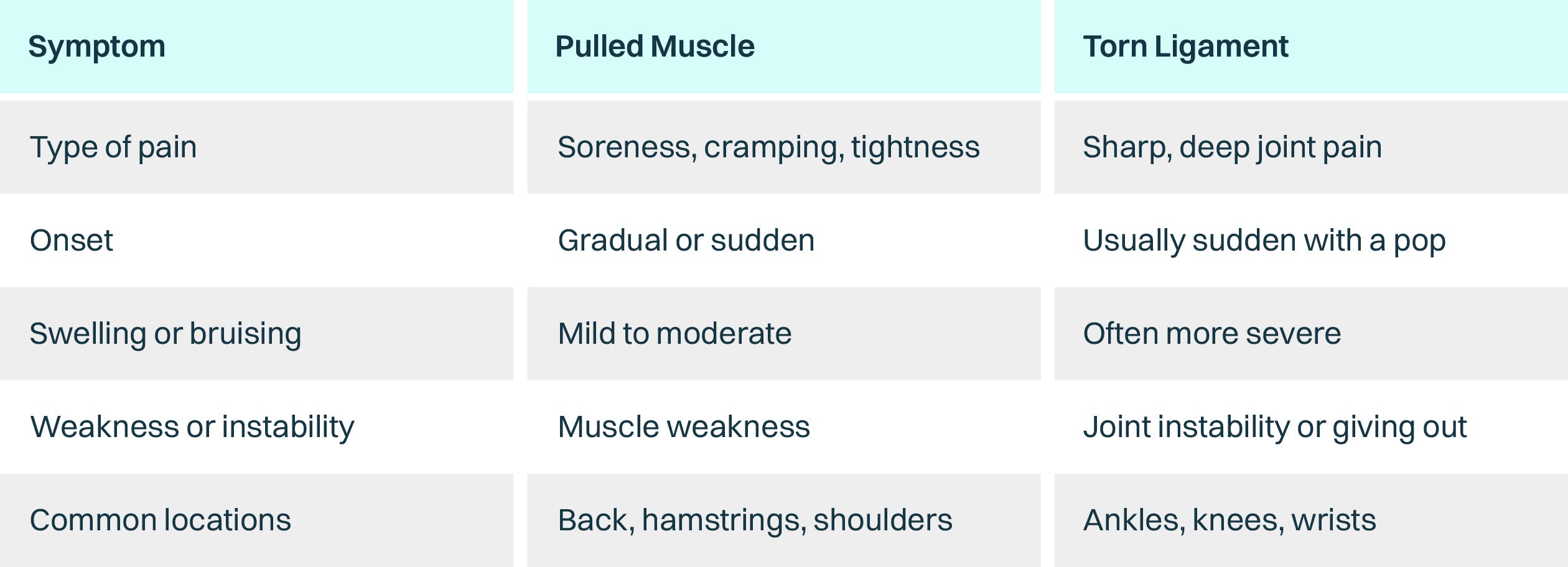Select the 'Gradual or sudden' cell
Image resolution: width=1568 pixels, height=567 pixels.
click(686, 241)
